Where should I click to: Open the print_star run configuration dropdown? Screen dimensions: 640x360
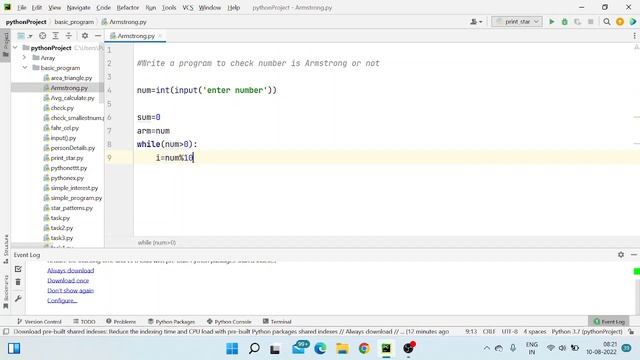coord(517,22)
